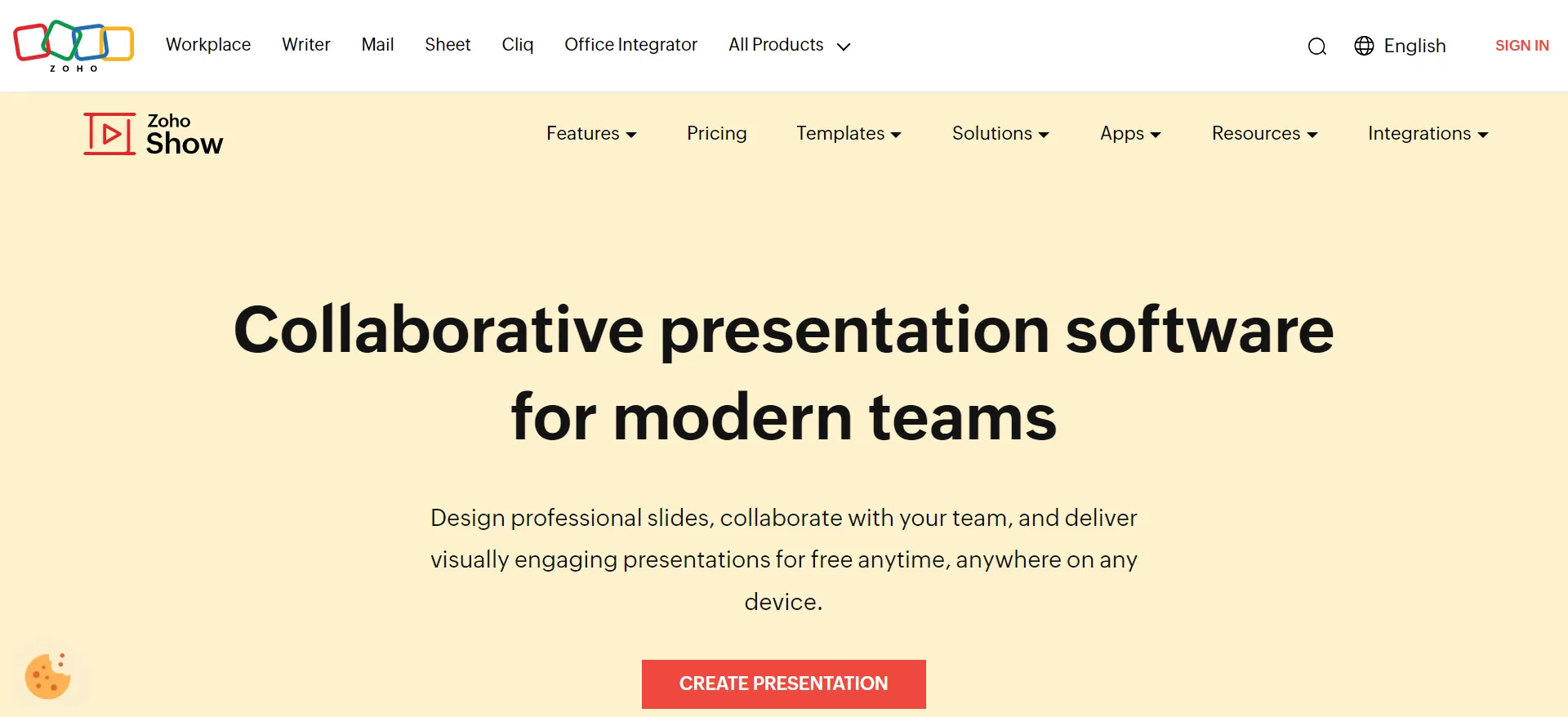Image resolution: width=1568 pixels, height=717 pixels.
Task: Open Office Integrator link
Action: tap(630, 45)
